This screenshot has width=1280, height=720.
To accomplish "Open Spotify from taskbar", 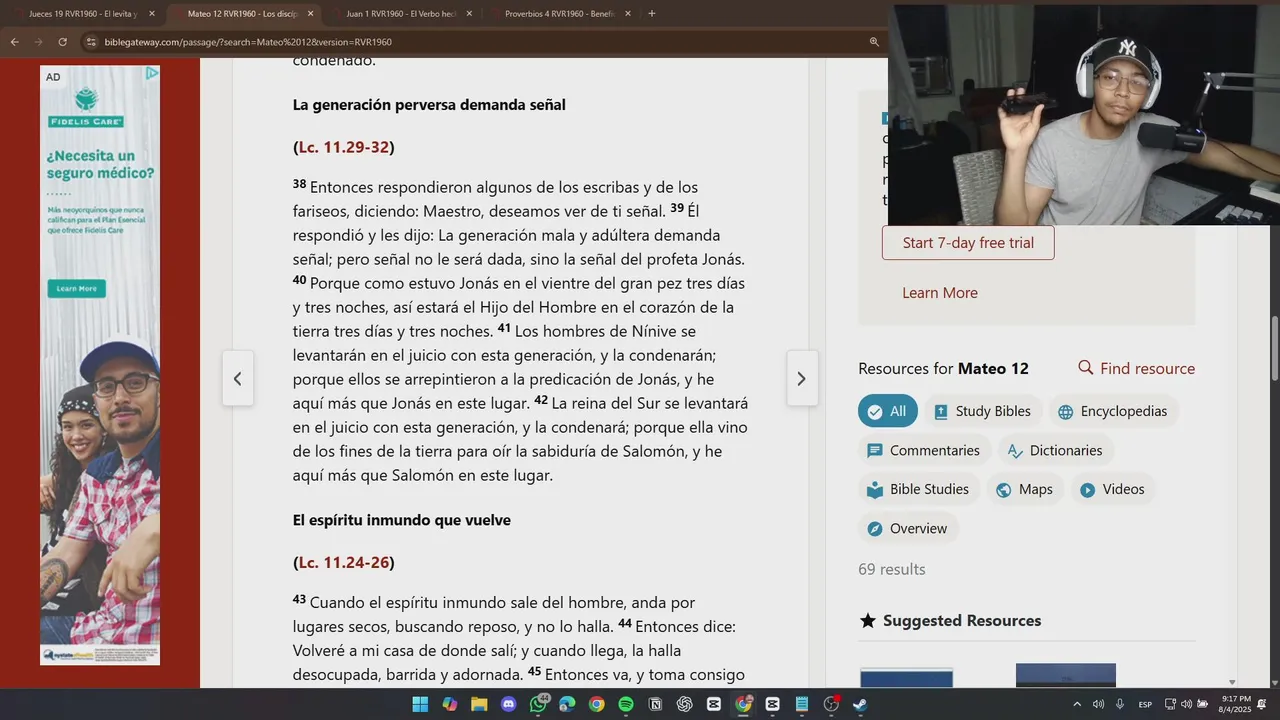I will pyautogui.click(x=626, y=704).
